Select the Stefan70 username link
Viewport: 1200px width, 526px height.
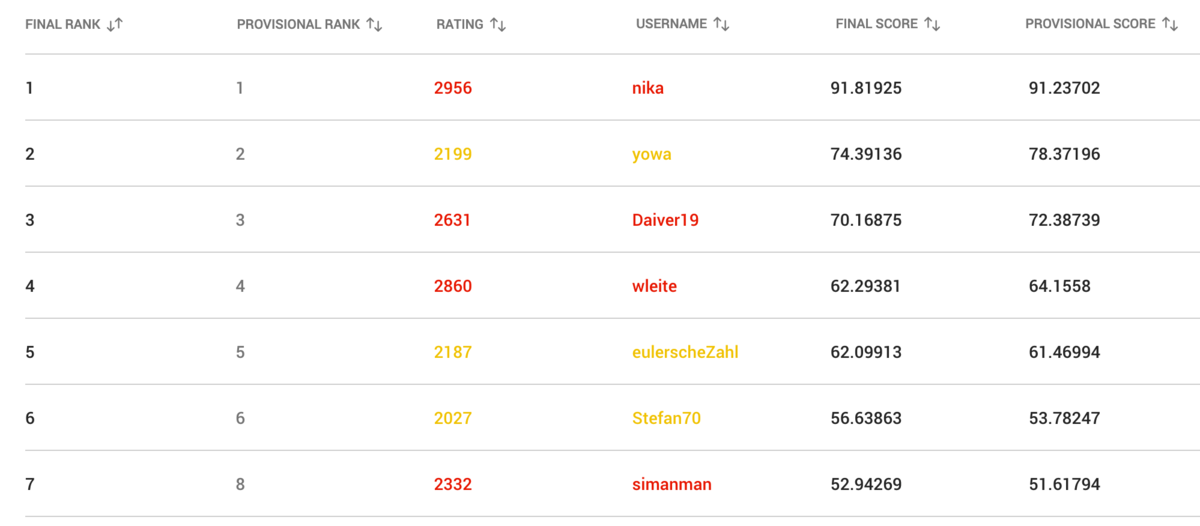click(666, 418)
